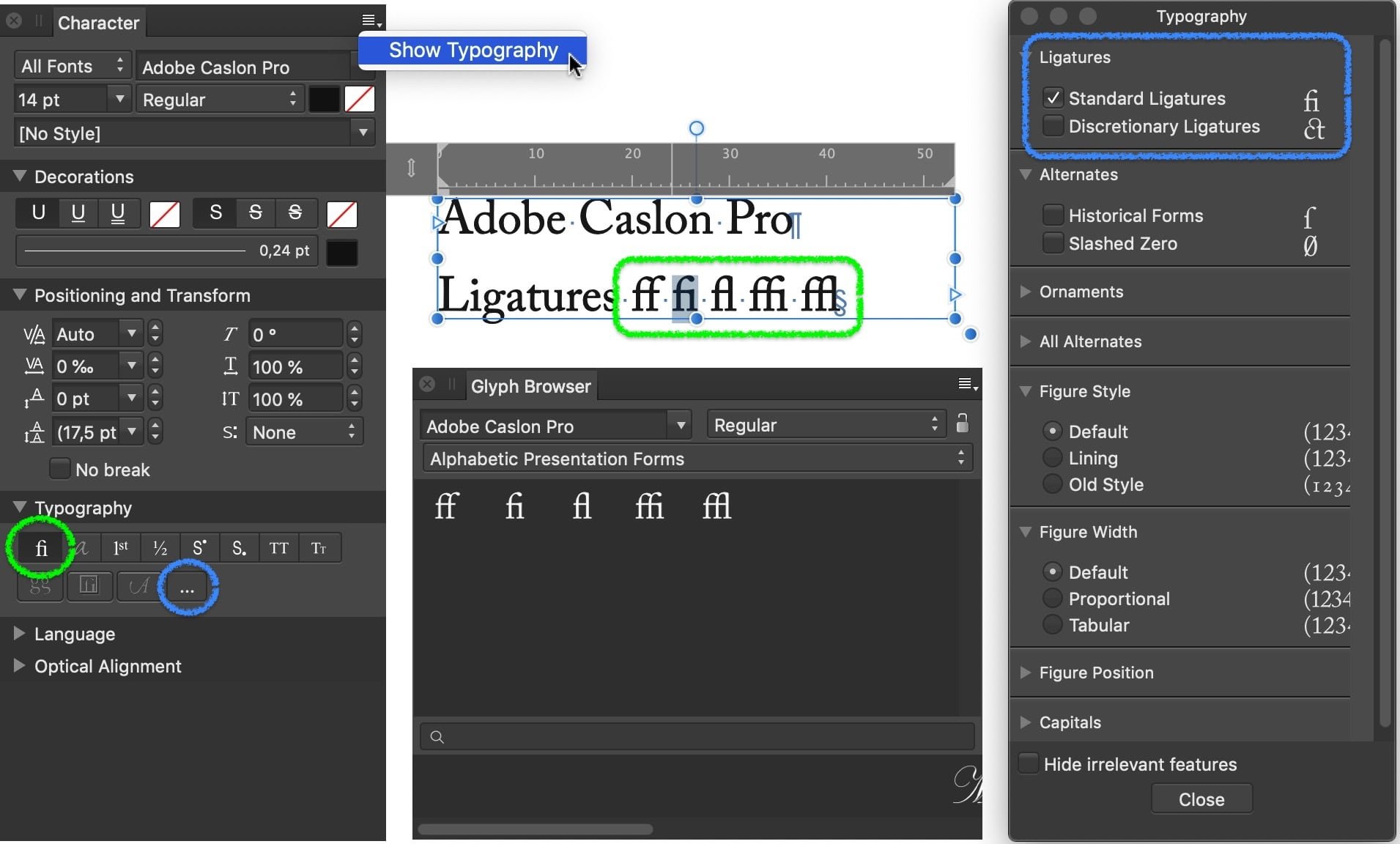Select the ff ligature glyph
The width and height of the screenshot is (1400, 844).
[x=446, y=506]
